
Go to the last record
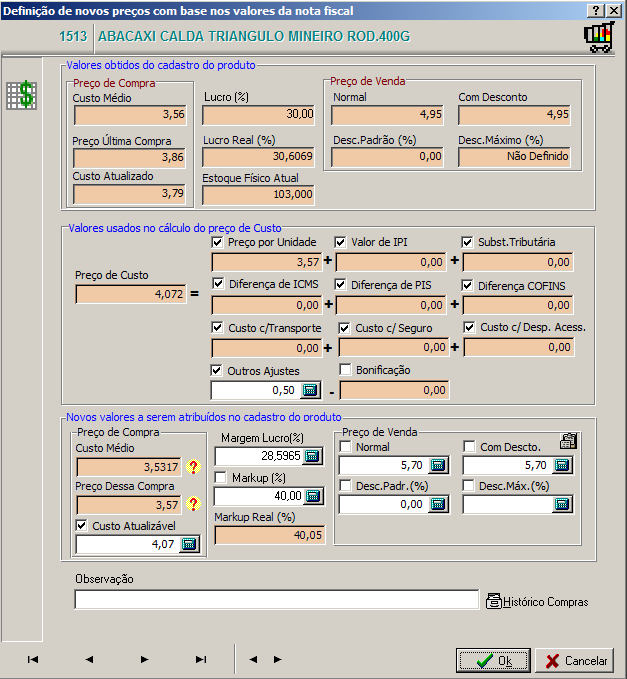(x=200, y=659)
